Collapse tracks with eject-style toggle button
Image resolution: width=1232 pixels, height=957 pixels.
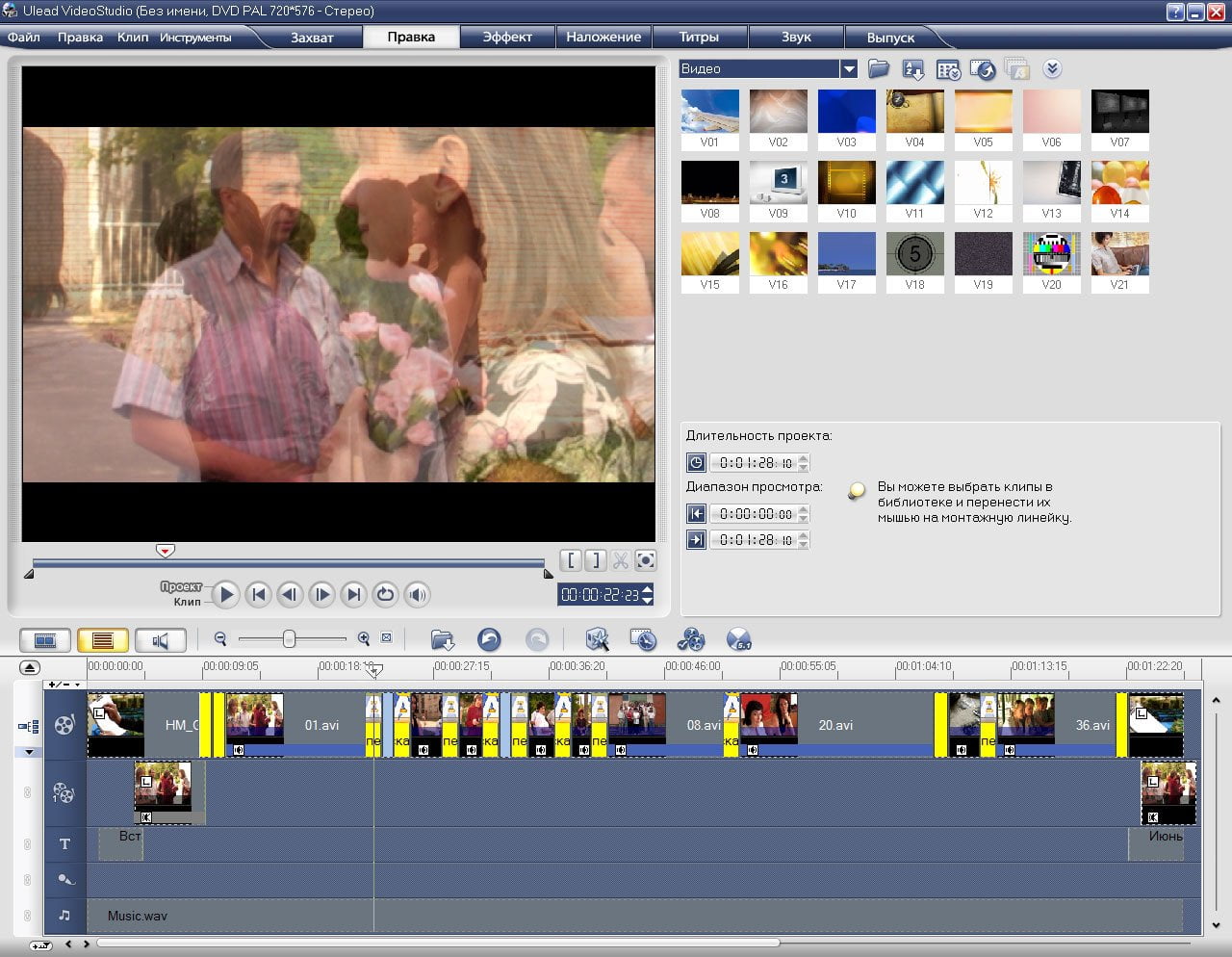pyautogui.click(x=30, y=667)
